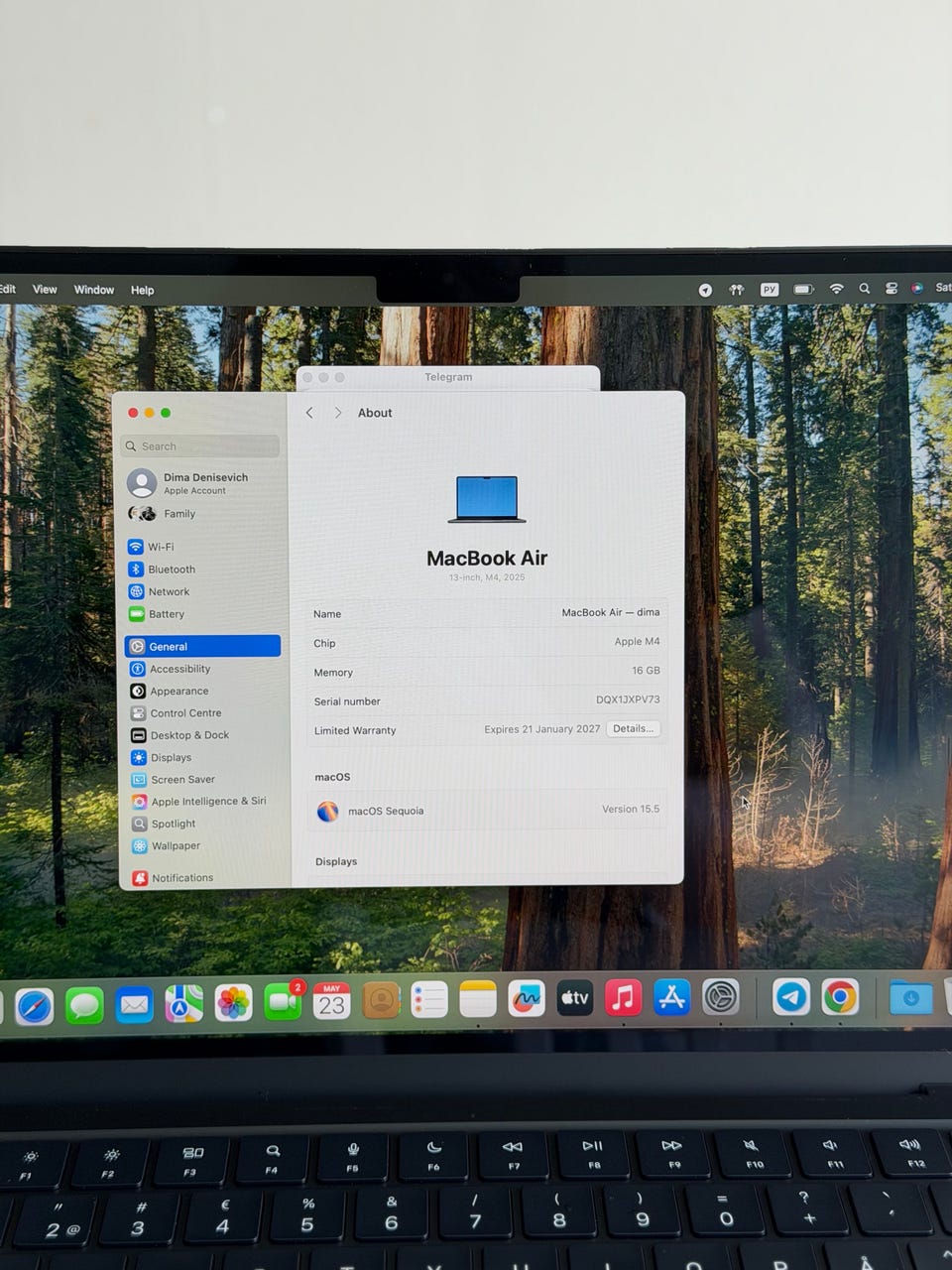Launch Messages from the Dock

coord(84,1006)
